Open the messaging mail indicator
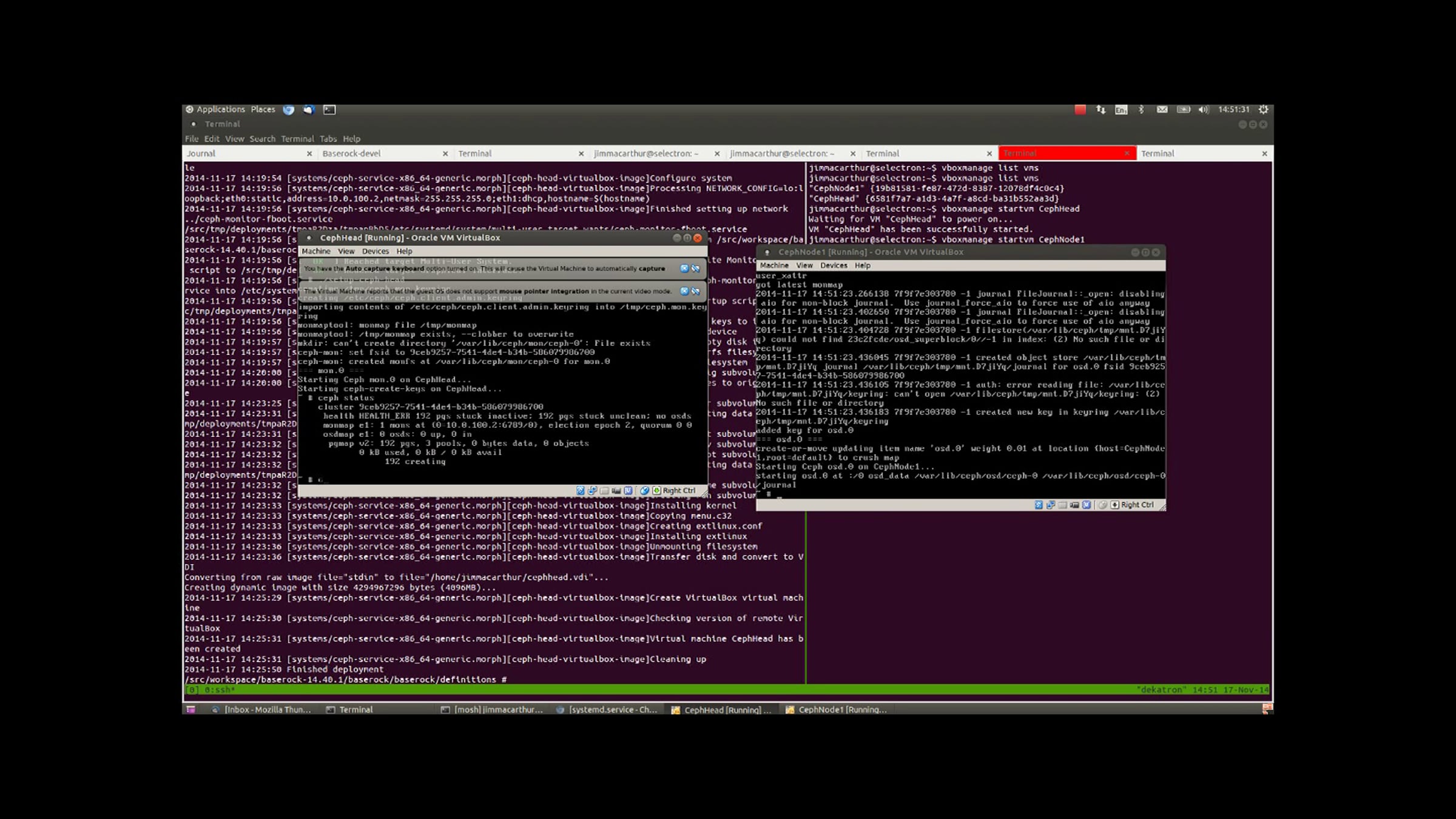The height and width of the screenshot is (819, 1456). tap(1162, 110)
